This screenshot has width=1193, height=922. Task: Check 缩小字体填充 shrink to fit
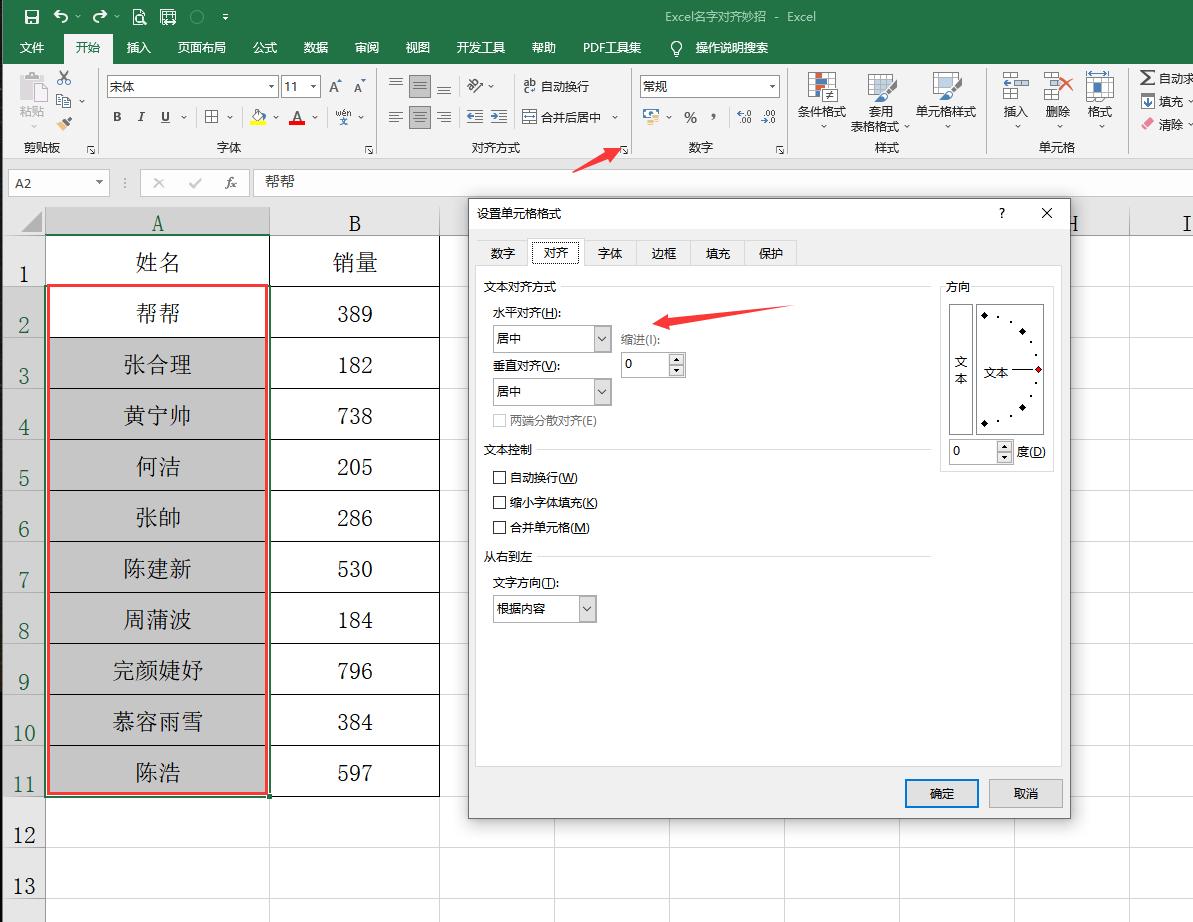(499, 503)
